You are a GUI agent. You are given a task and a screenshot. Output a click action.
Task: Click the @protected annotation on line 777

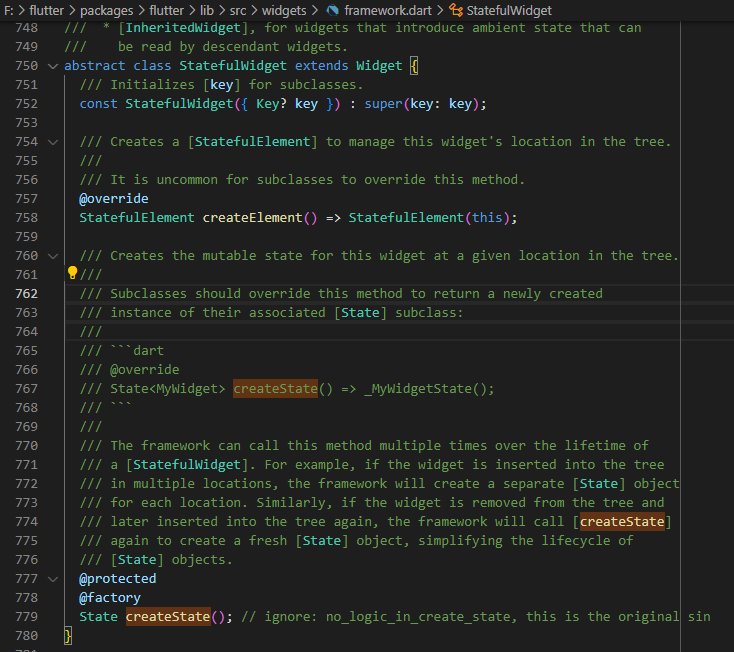click(x=117, y=579)
